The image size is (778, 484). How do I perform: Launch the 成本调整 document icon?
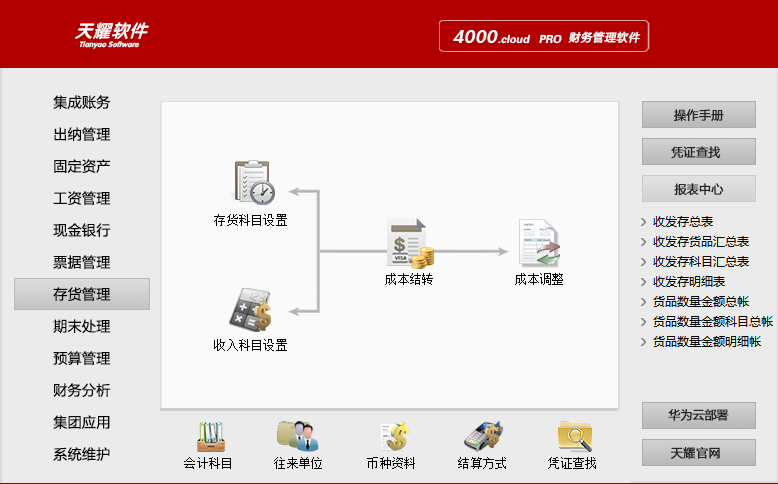(539, 243)
